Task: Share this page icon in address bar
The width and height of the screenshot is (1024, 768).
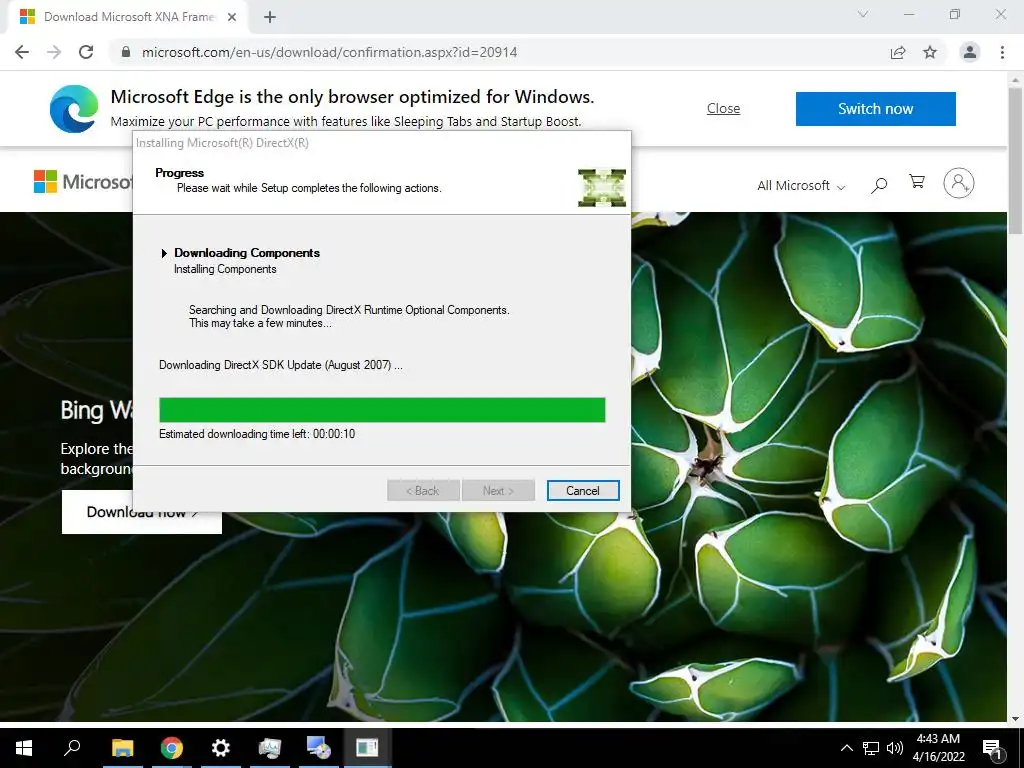Action: (x=898, y=52)
